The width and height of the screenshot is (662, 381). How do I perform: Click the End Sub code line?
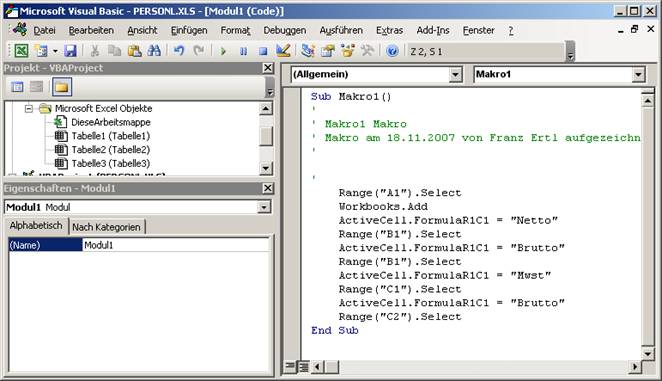pos(334,330)
